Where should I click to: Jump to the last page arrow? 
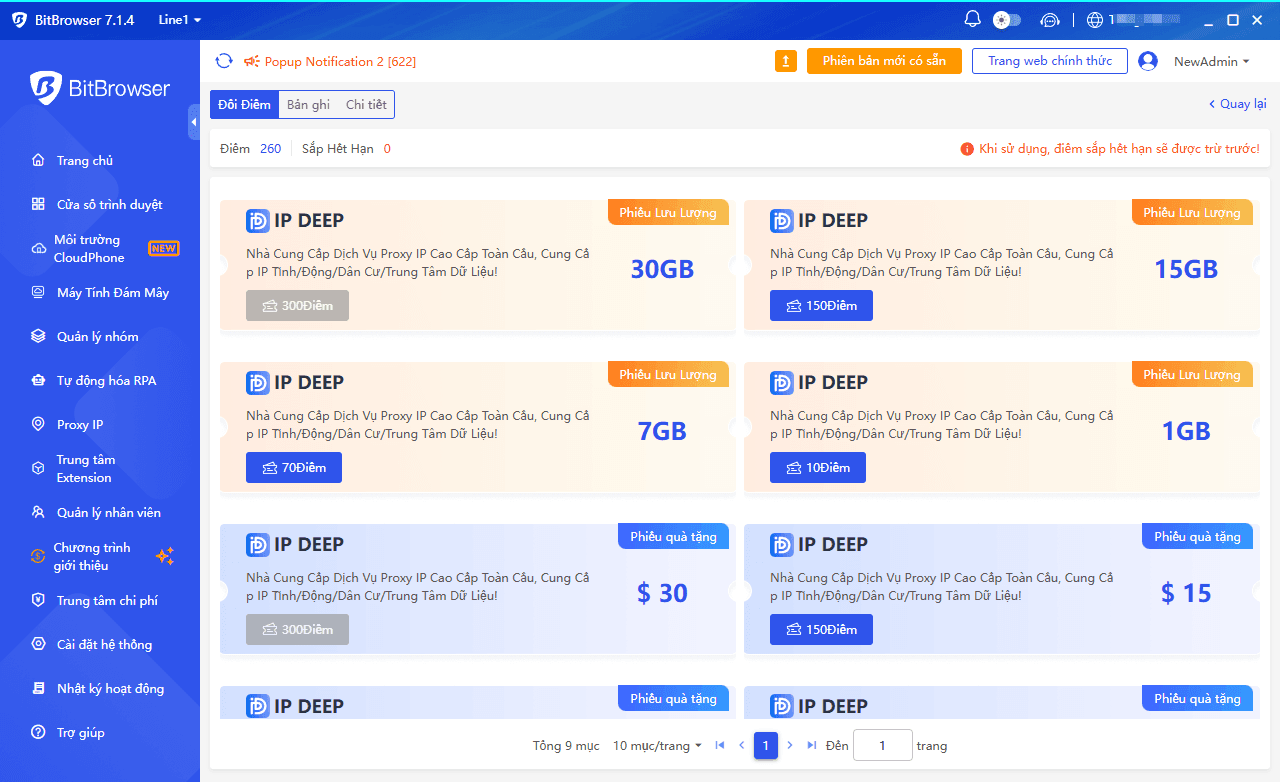pos(812,746)
